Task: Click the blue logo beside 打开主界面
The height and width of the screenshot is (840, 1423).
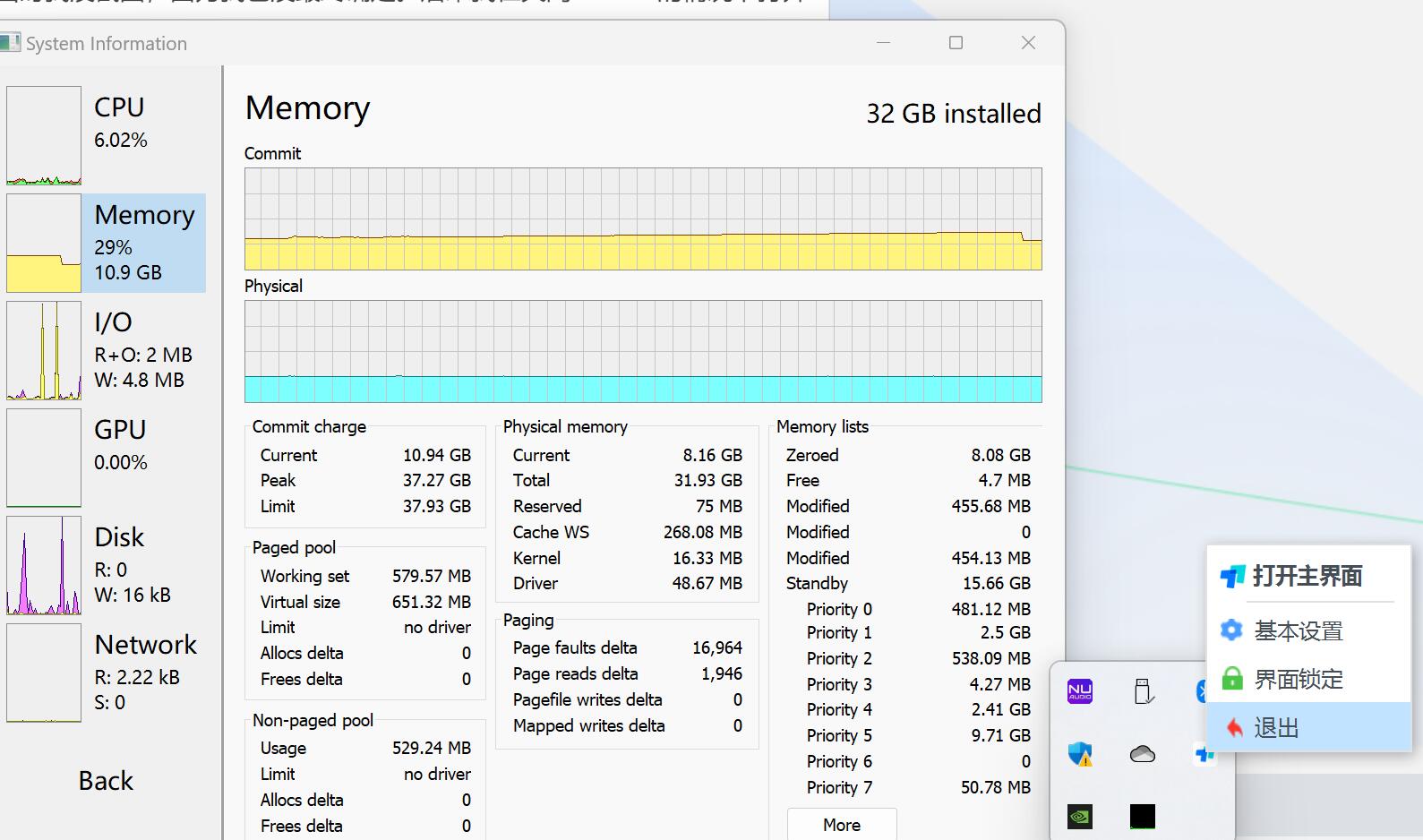Action: click(x=1232, y=577)
